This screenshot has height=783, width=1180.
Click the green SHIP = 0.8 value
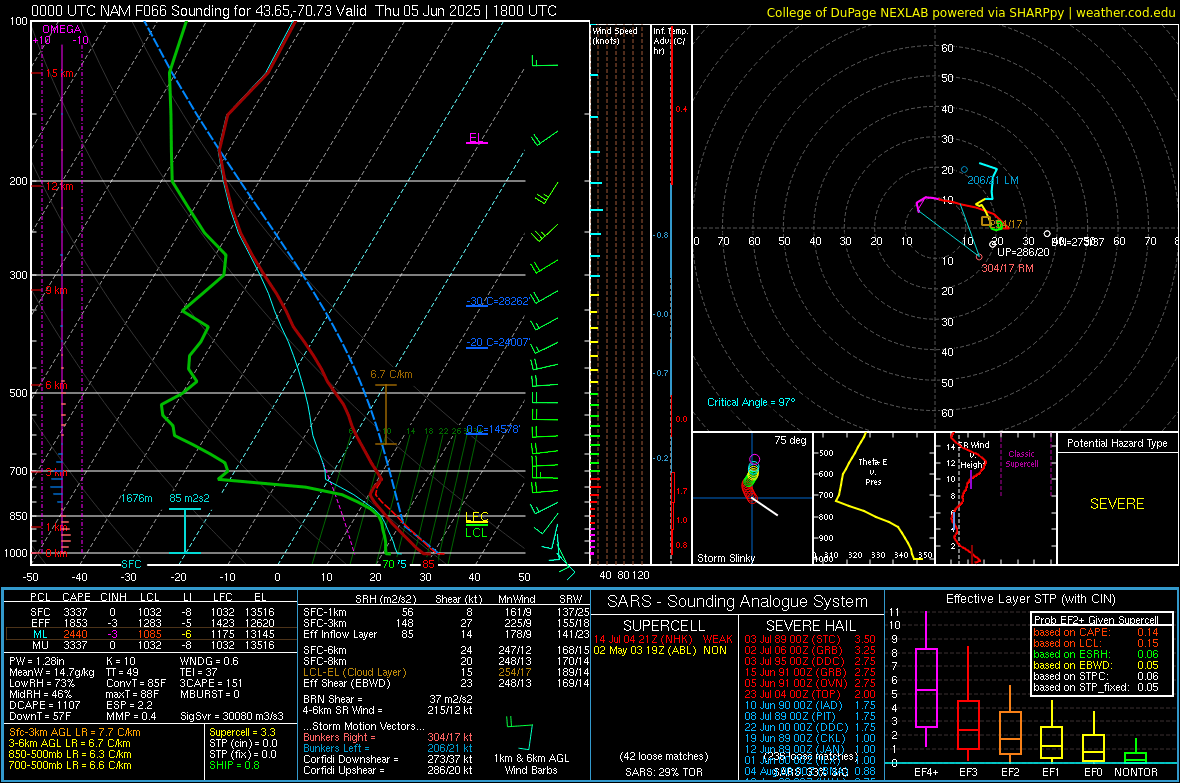click(x=234, y=765)
